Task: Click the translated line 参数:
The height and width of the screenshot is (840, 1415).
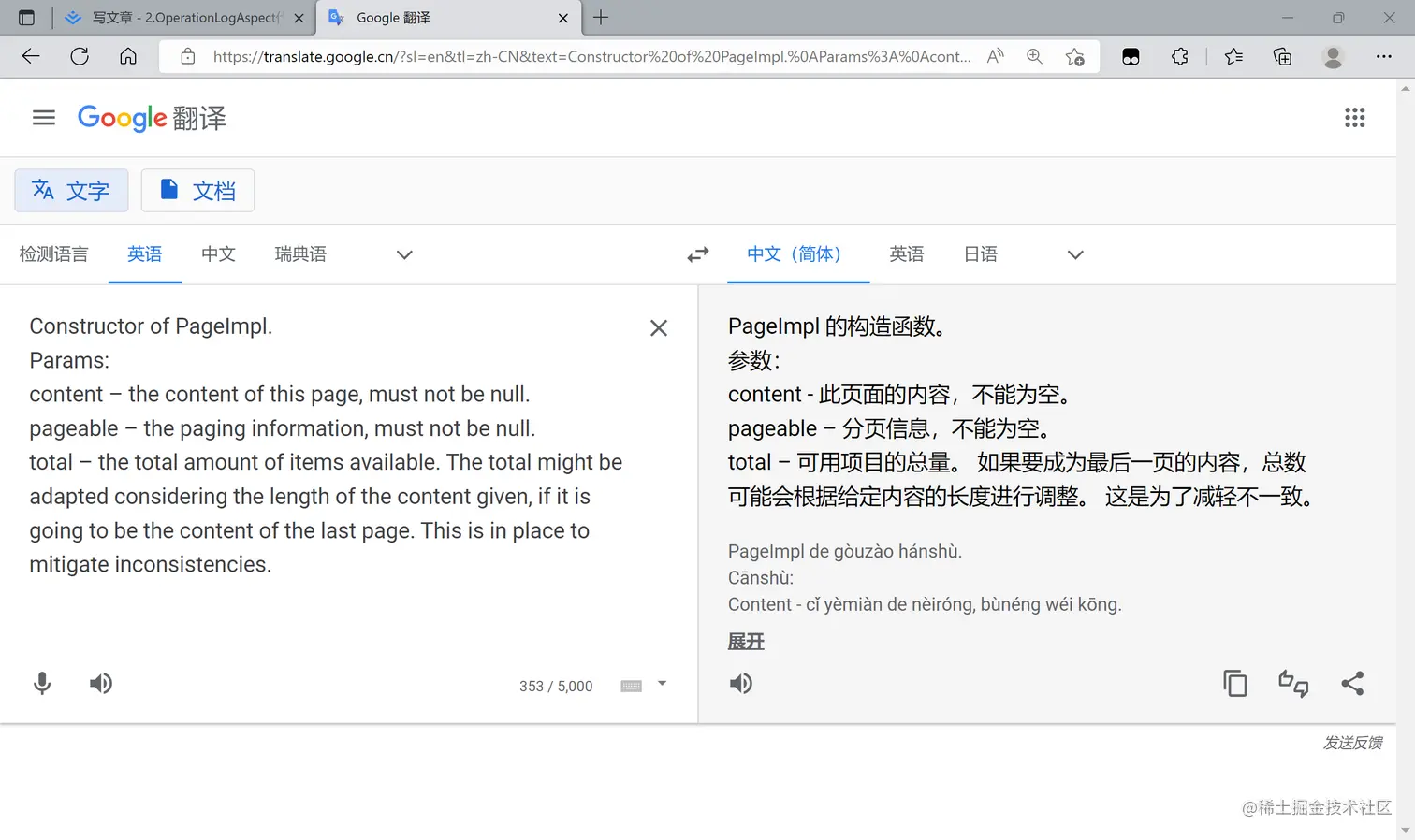Action: [x=753, y=360]
